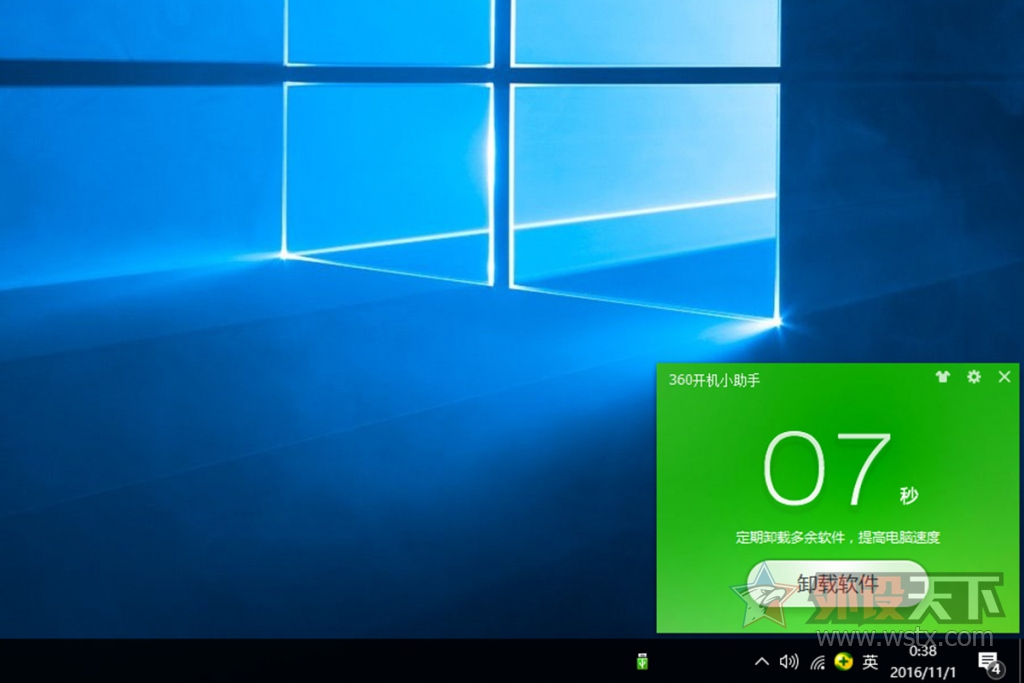This screenshot has width=1024, height=683.
Task: Show hidden tray icons chevron
Action: pyautogui.click(x=761, y=661)
